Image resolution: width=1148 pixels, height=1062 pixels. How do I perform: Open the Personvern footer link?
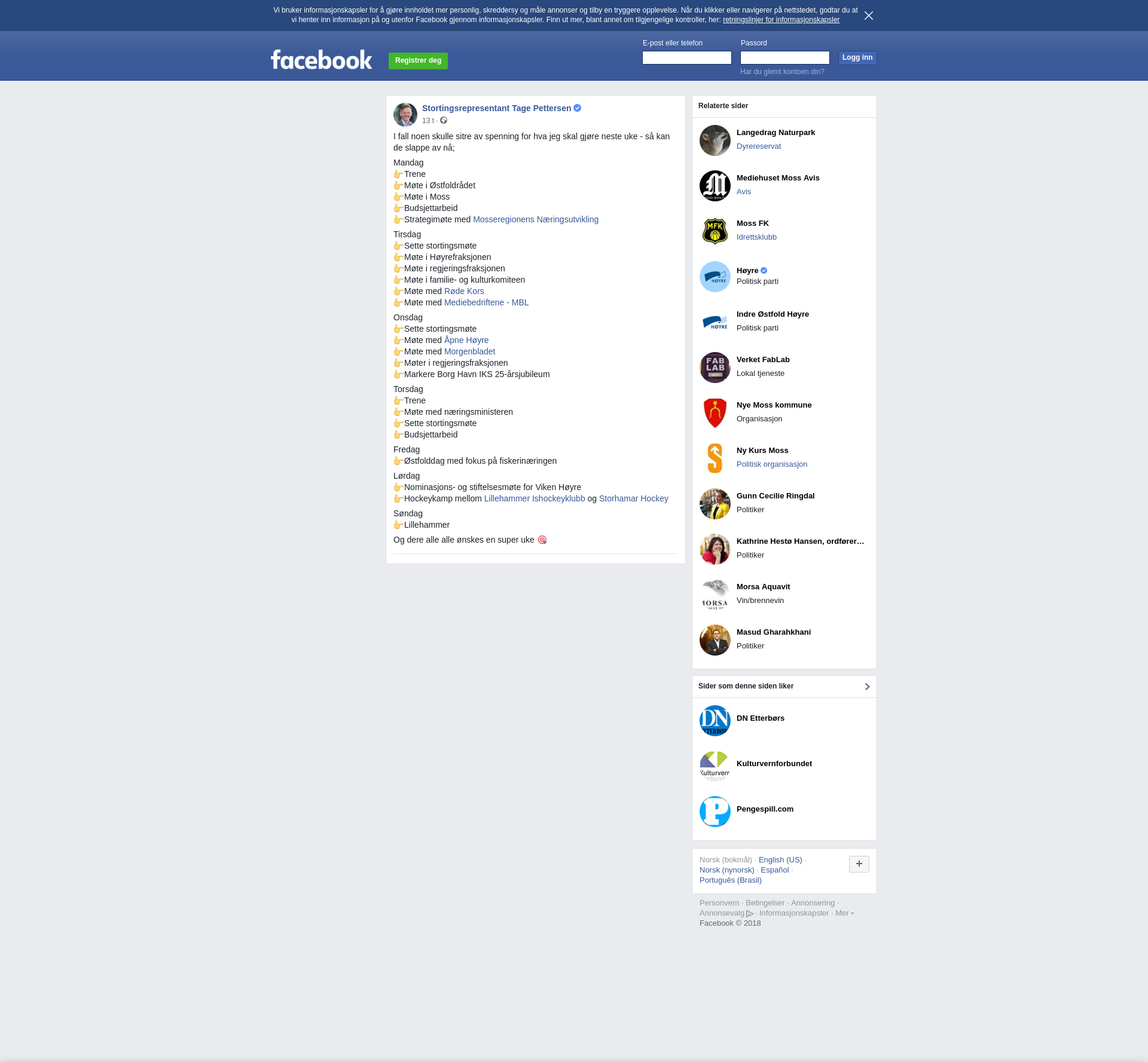point(719,903)
